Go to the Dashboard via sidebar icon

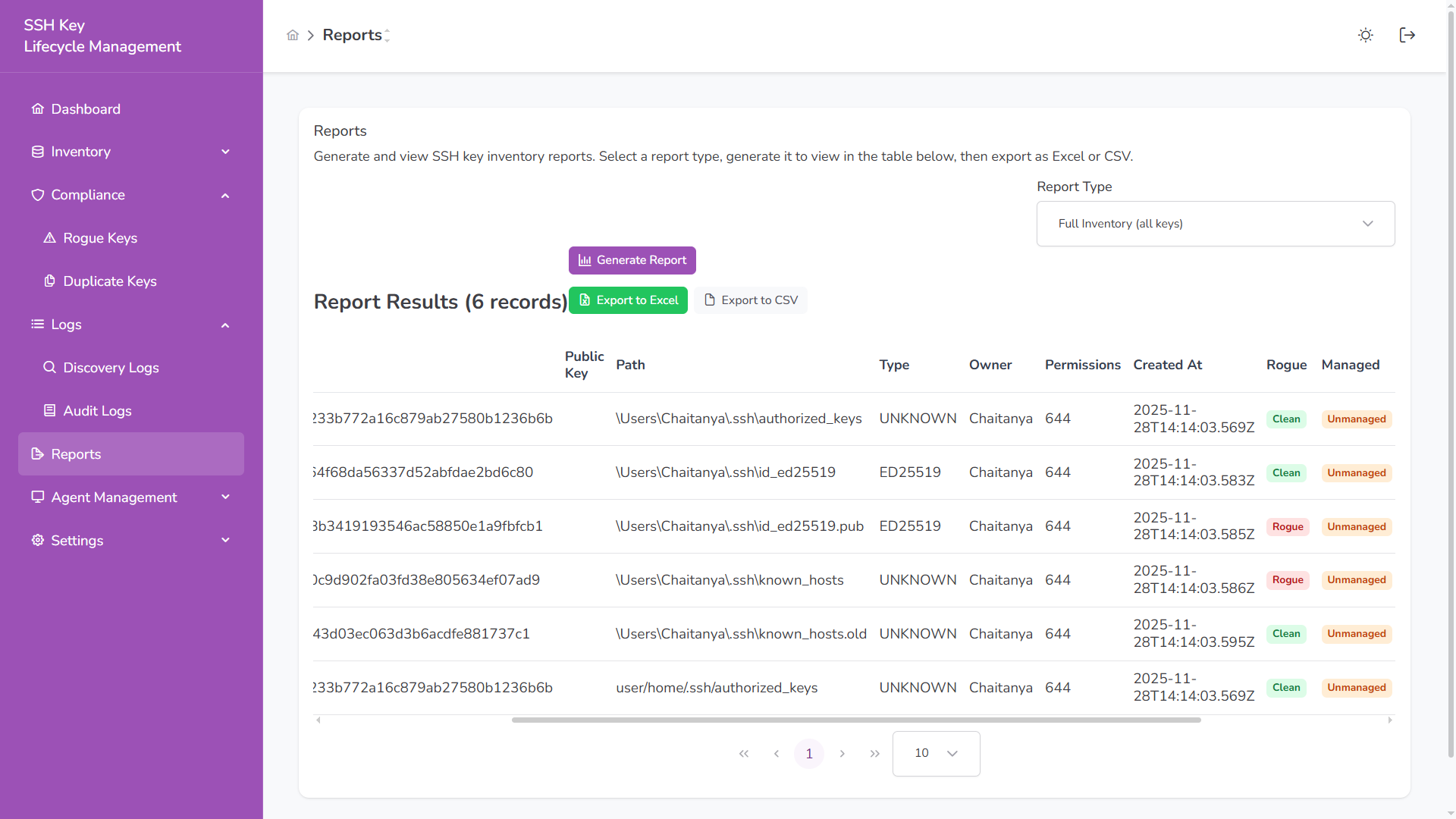[x=85, y=108]
